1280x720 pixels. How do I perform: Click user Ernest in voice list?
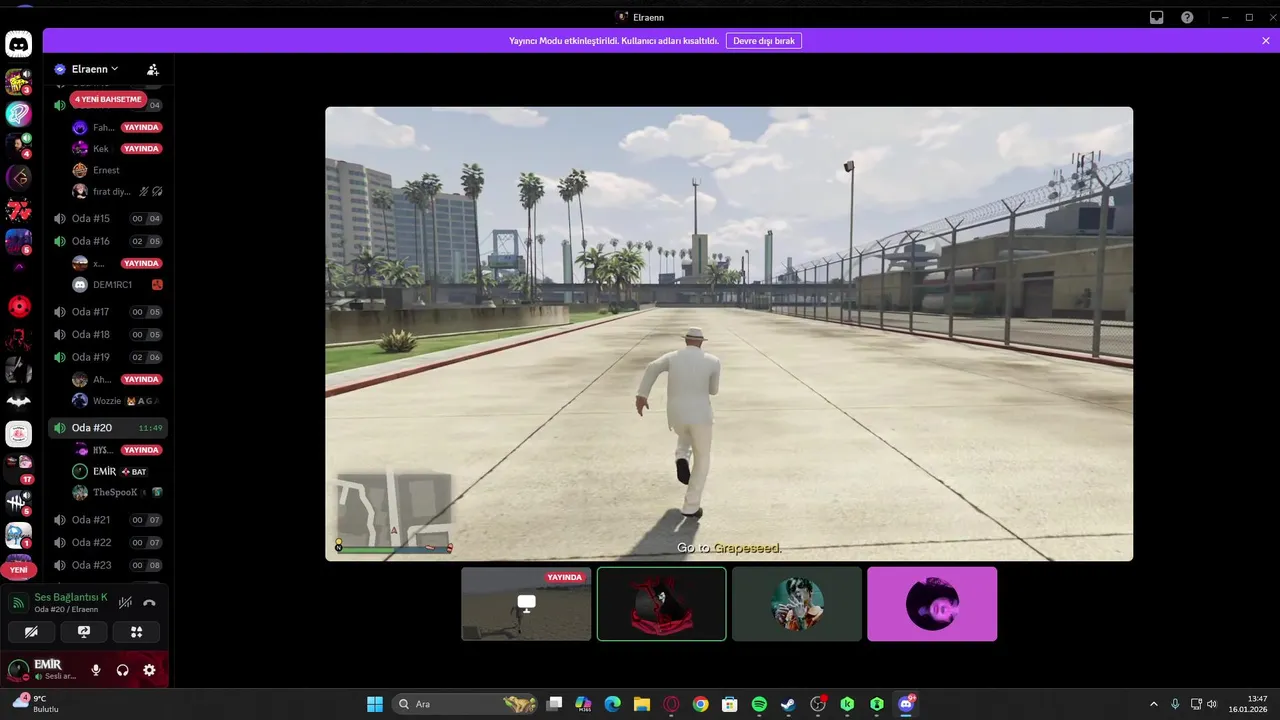(x=116, y=170)
